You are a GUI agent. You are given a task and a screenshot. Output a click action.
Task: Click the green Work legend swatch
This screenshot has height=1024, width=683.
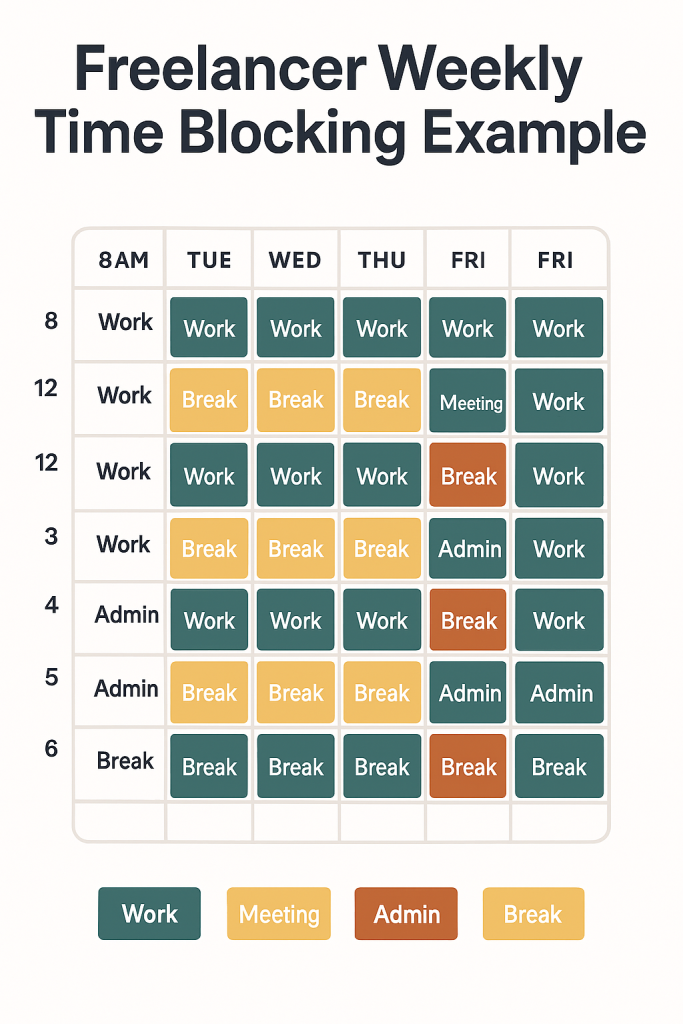(149, 914)
